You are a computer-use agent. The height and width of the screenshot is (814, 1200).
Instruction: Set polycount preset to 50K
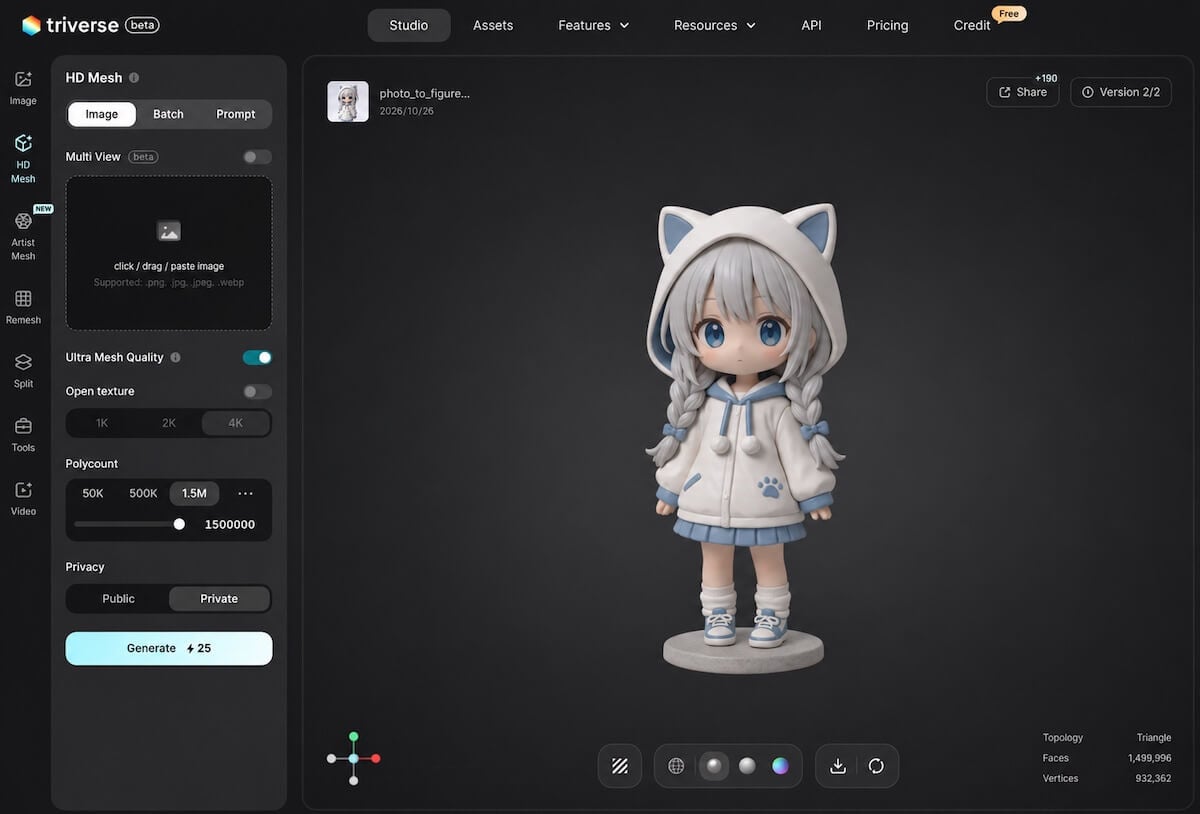pos(93,493)
